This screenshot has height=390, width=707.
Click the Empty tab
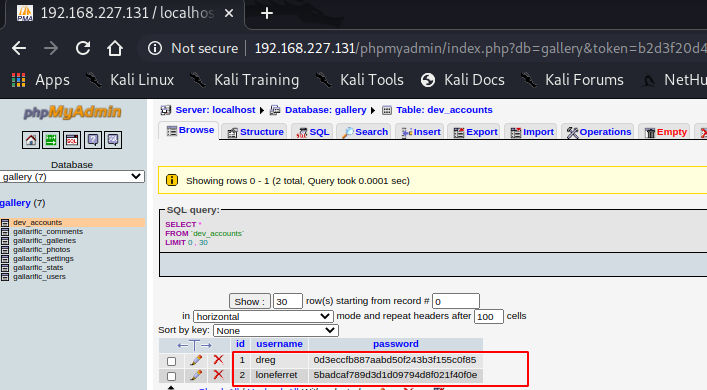click(665, 132)
